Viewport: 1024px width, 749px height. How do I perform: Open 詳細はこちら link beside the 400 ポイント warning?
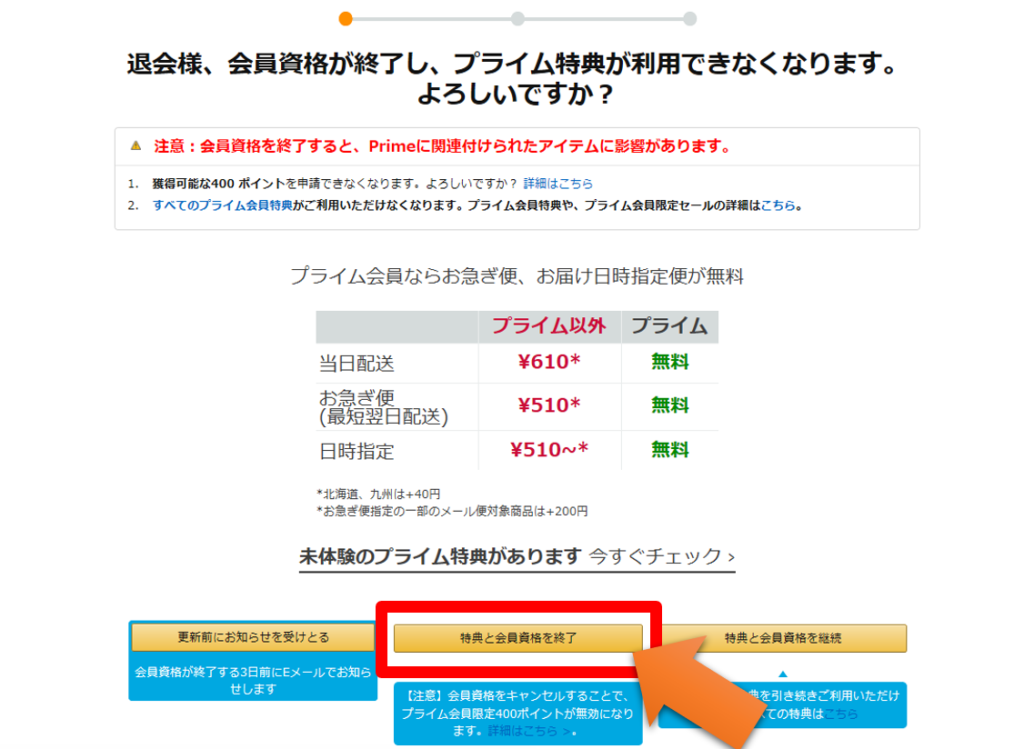click(558, 183)
